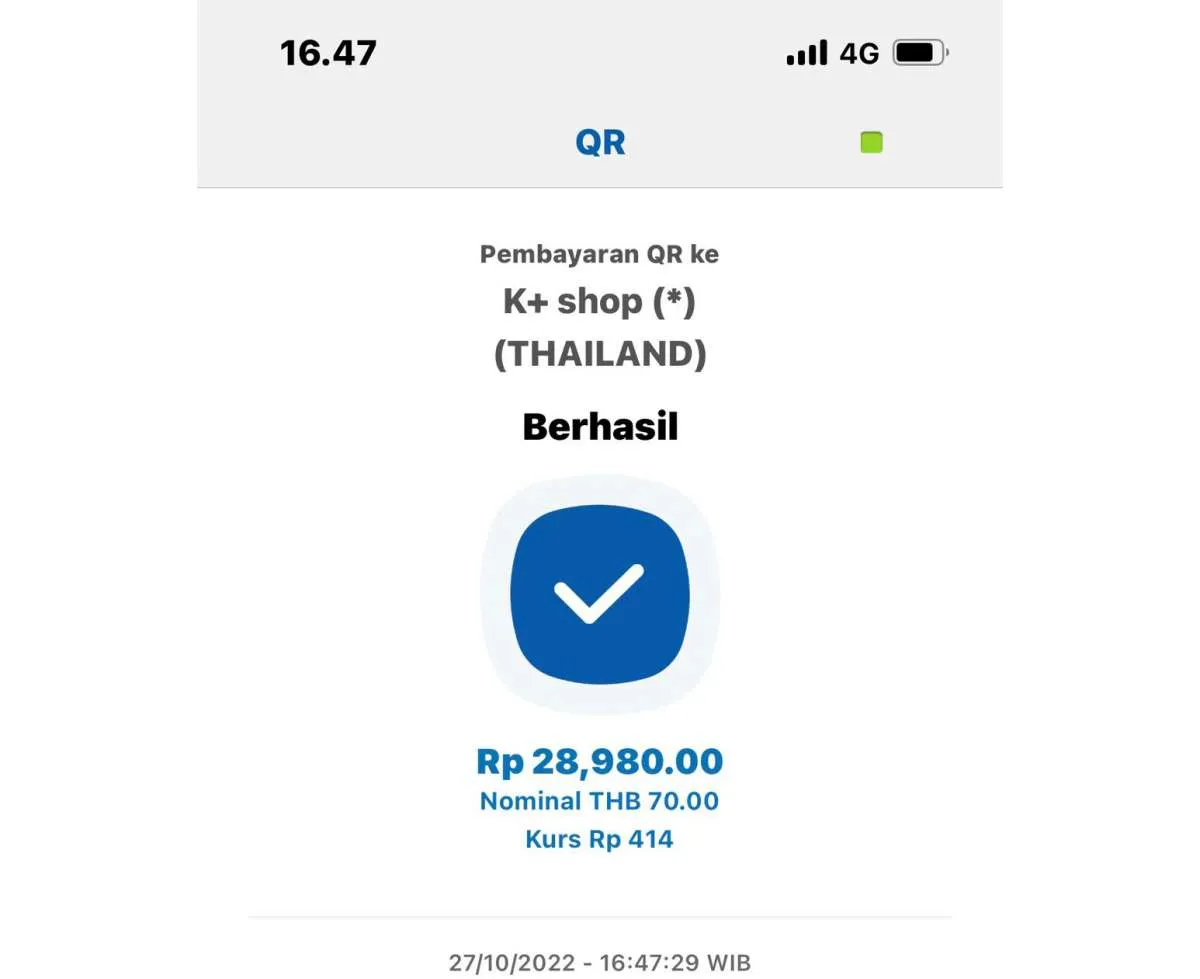The image size is (1200, 979).
Task: Tap the Kurs Rp 414 exchange rate
Action: 600,839
